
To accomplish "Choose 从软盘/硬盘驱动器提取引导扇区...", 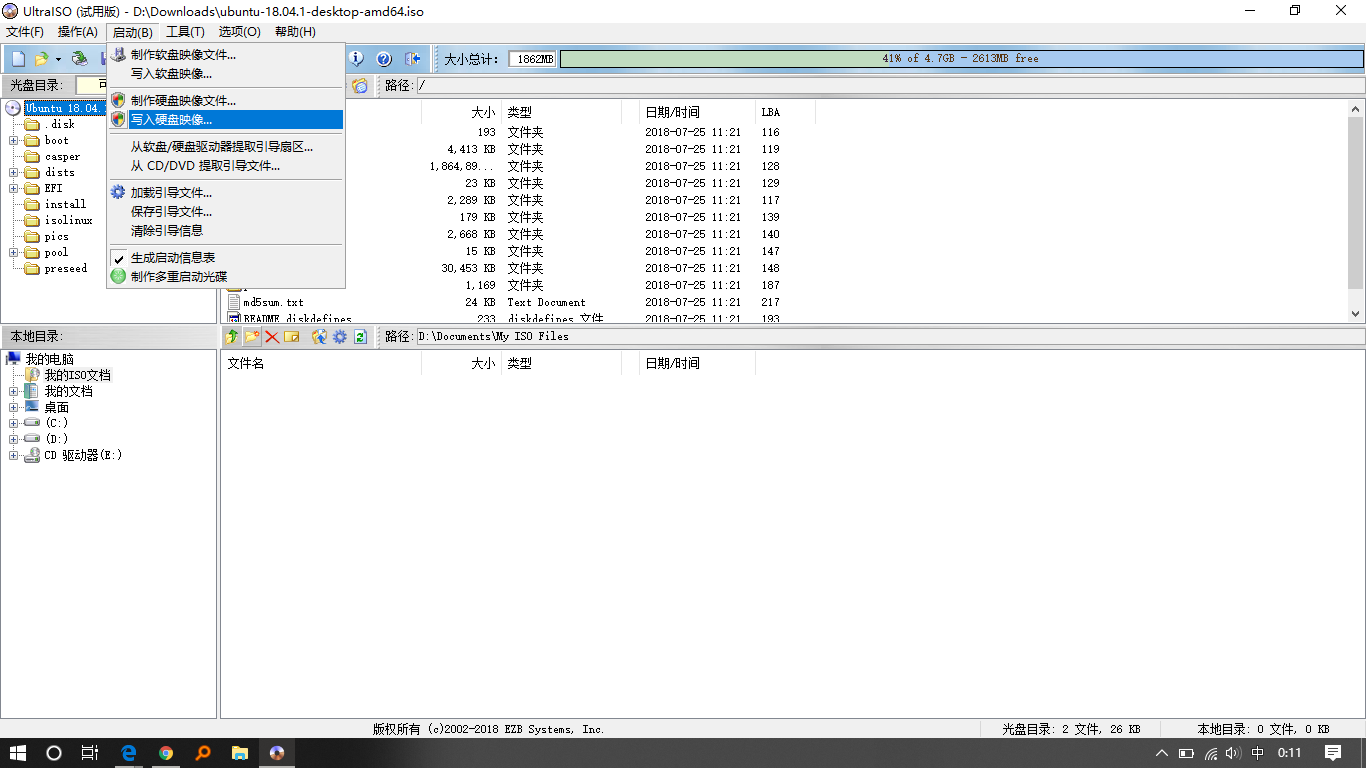I will click(226, 147).
